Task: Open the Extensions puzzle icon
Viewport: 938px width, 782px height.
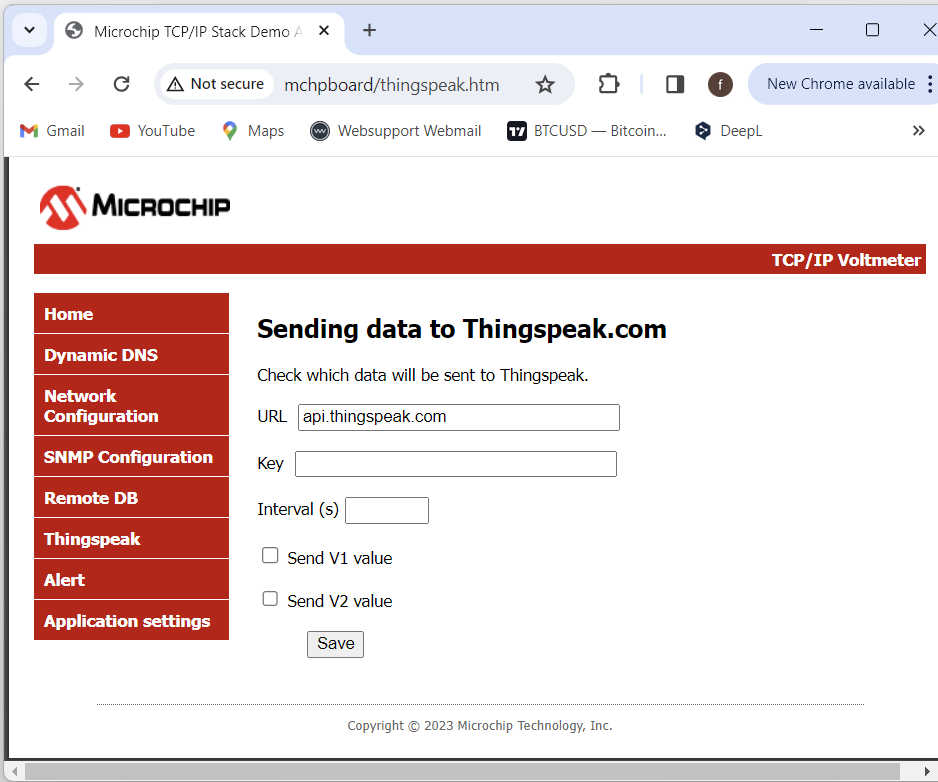Action: [608, 84]
